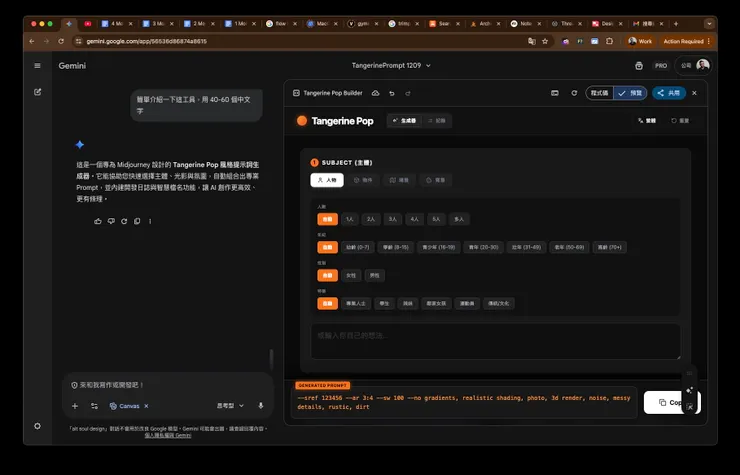Select the 場景 subject tab

coord(399,180)
